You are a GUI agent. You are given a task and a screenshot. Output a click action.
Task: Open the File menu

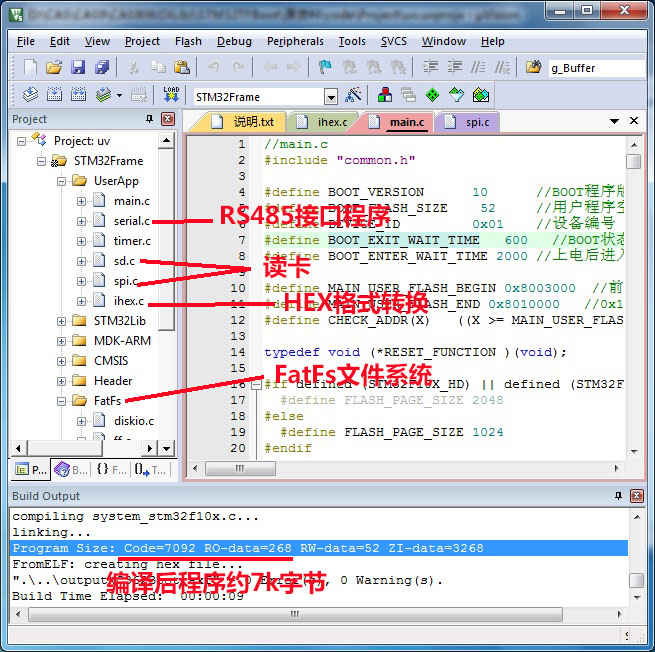[25, 41]
